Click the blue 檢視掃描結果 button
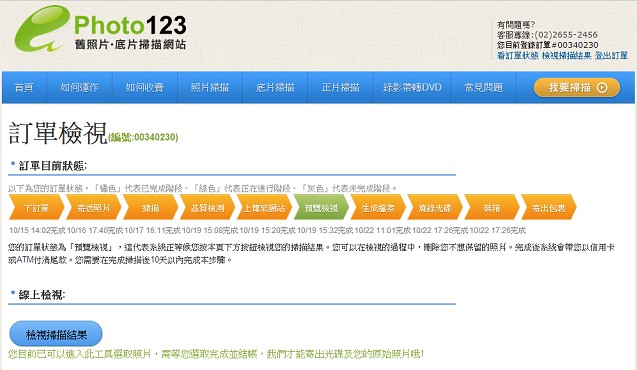 [x=56, y=335]
